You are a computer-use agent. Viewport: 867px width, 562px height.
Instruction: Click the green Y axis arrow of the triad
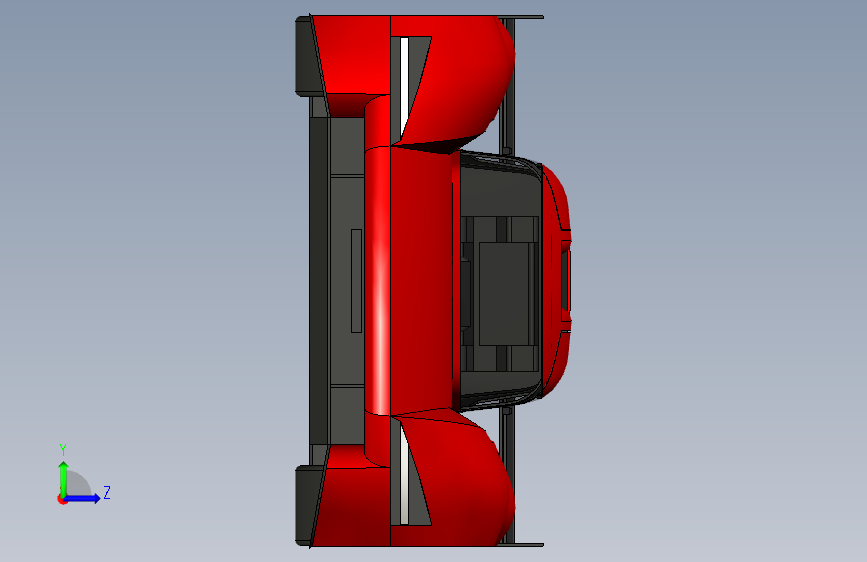coord(64,478)
